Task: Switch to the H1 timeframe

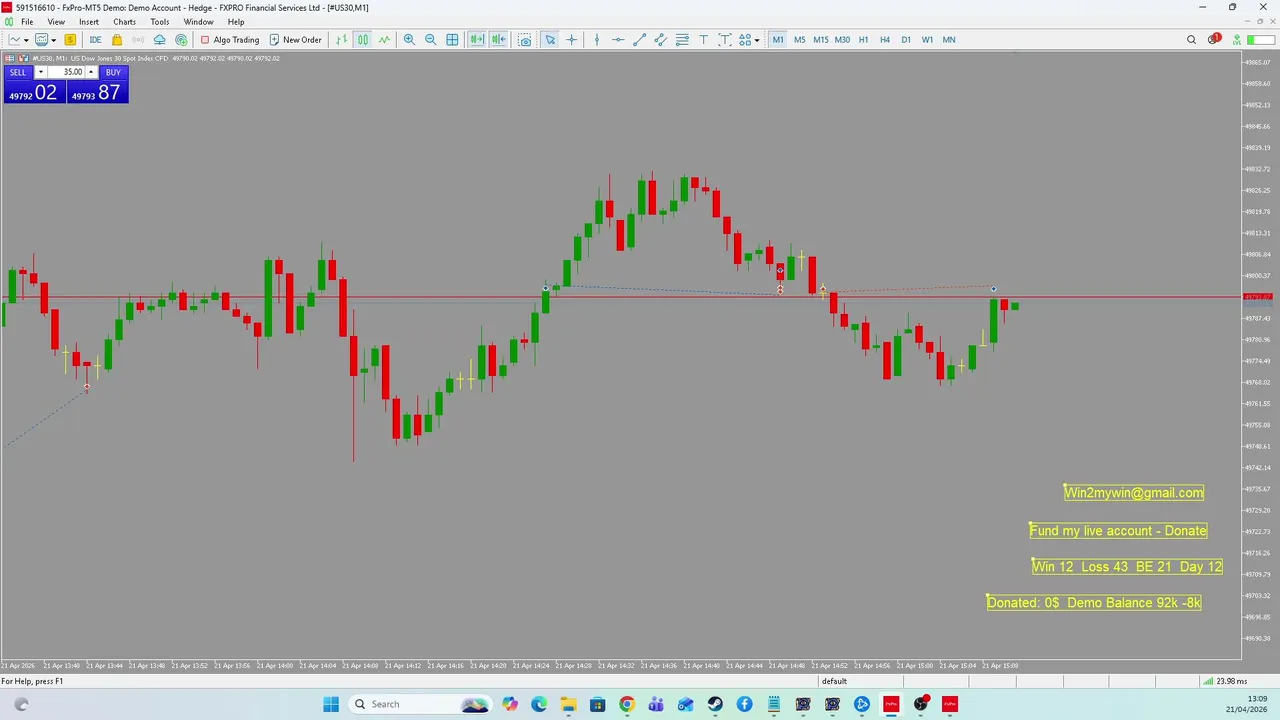Action: tap(864, 40)
